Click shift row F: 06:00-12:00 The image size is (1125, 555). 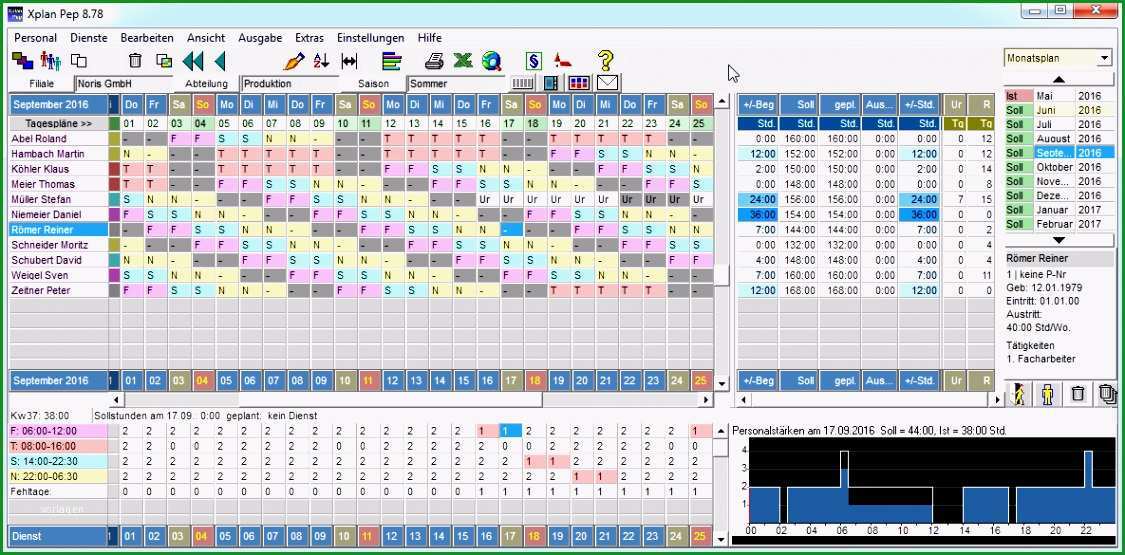58,431
